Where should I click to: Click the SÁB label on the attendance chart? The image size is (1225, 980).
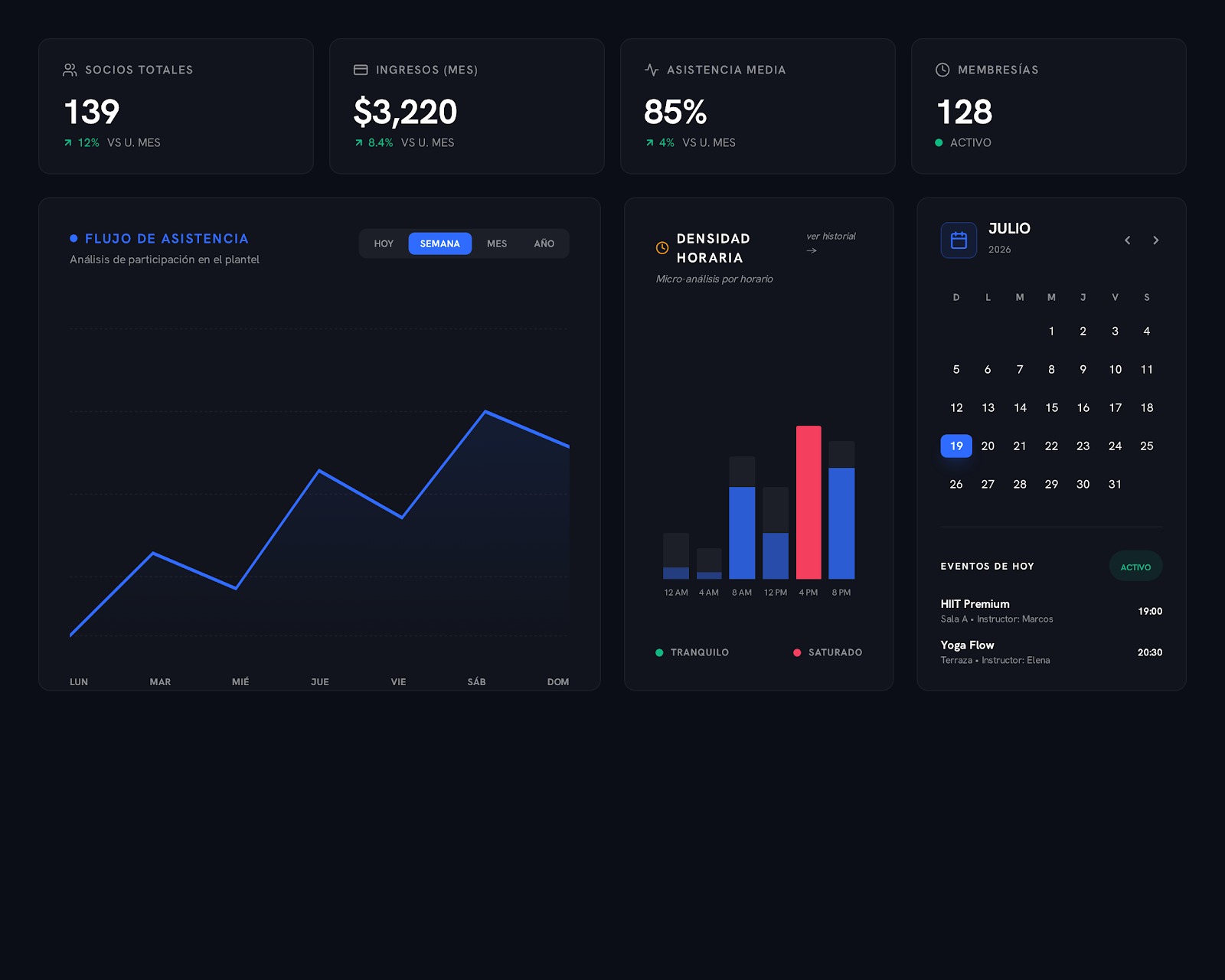pyautogui.click(x=476, y=681)
